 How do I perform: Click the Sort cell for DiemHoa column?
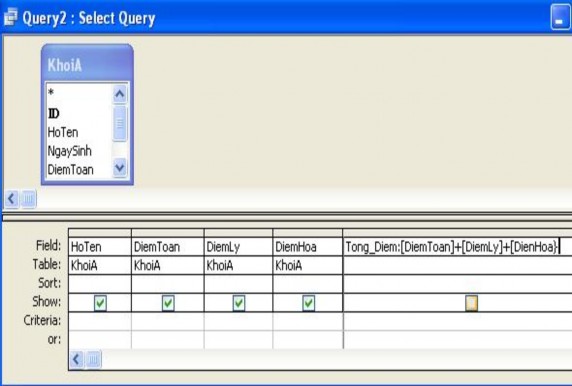tap(308, 284)
